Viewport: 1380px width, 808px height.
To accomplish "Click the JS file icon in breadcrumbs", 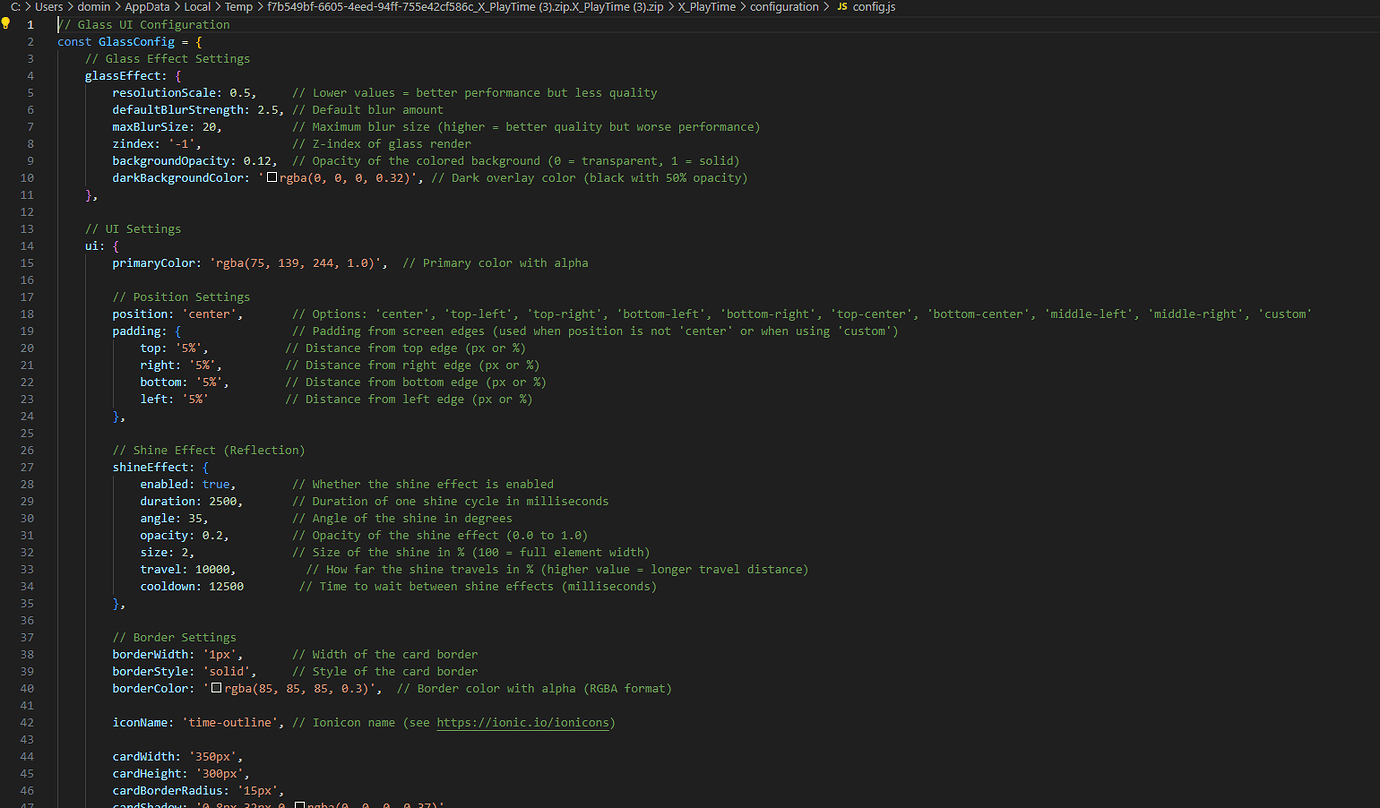I will (841, 7).
